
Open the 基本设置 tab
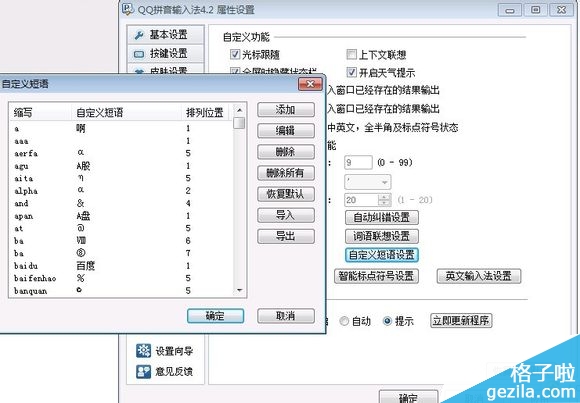pyautogui.click(x=165, y=35)
